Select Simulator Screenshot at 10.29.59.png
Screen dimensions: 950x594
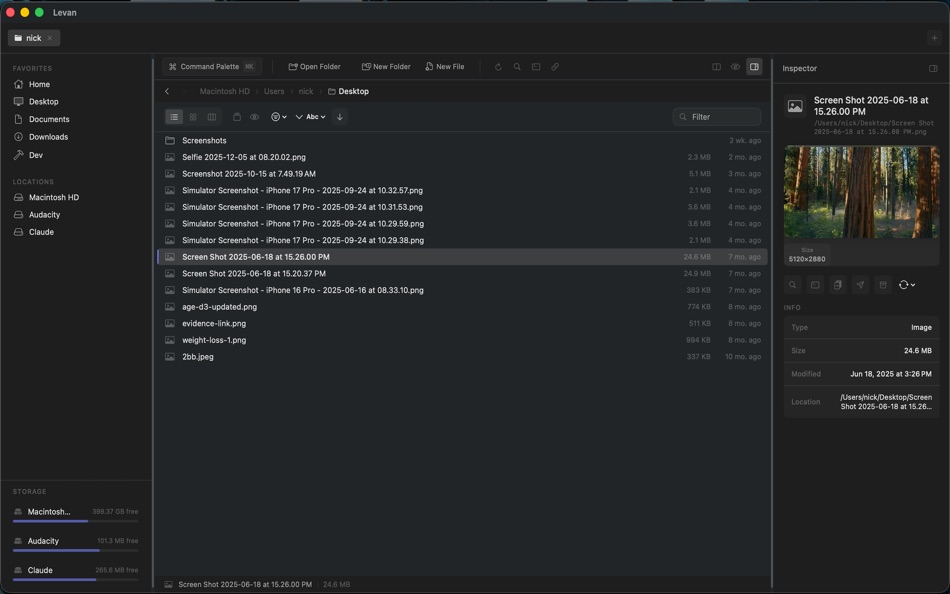(462, 224)
